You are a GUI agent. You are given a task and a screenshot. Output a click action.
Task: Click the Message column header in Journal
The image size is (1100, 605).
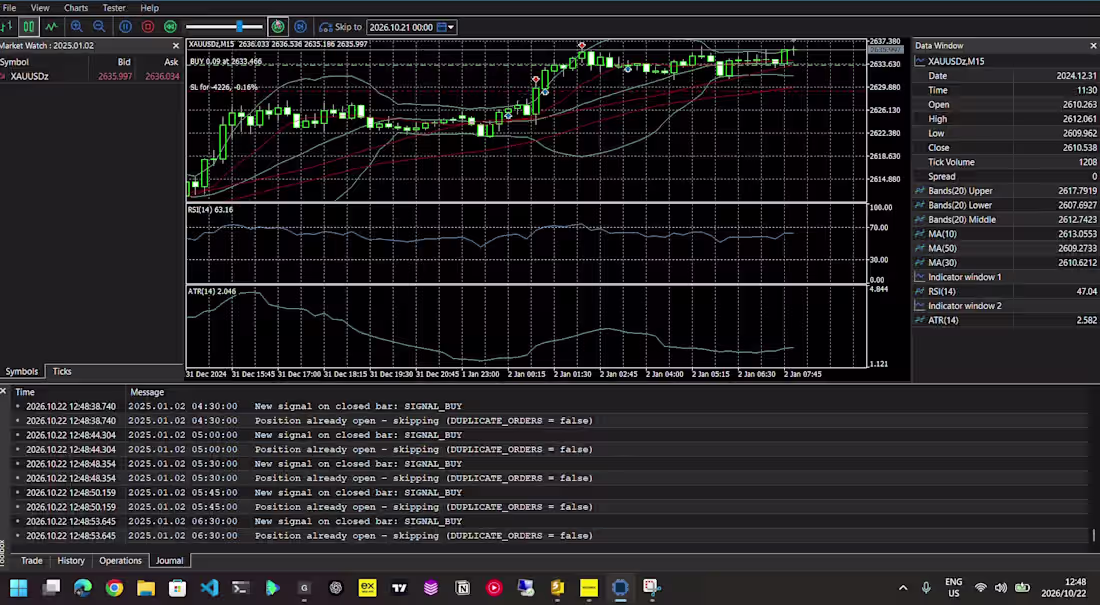(x=147, y=392)
